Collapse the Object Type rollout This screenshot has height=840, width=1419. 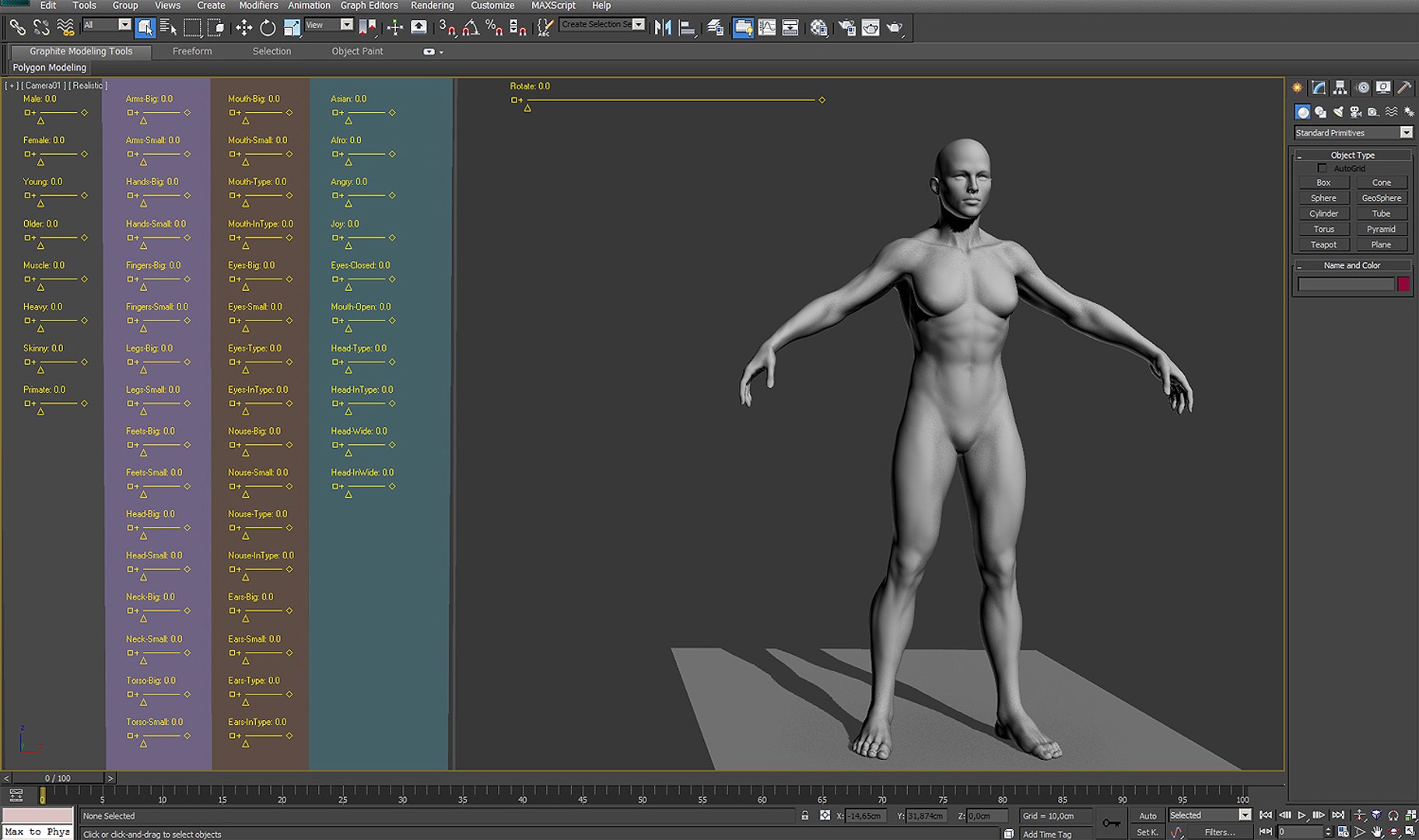1354,156
